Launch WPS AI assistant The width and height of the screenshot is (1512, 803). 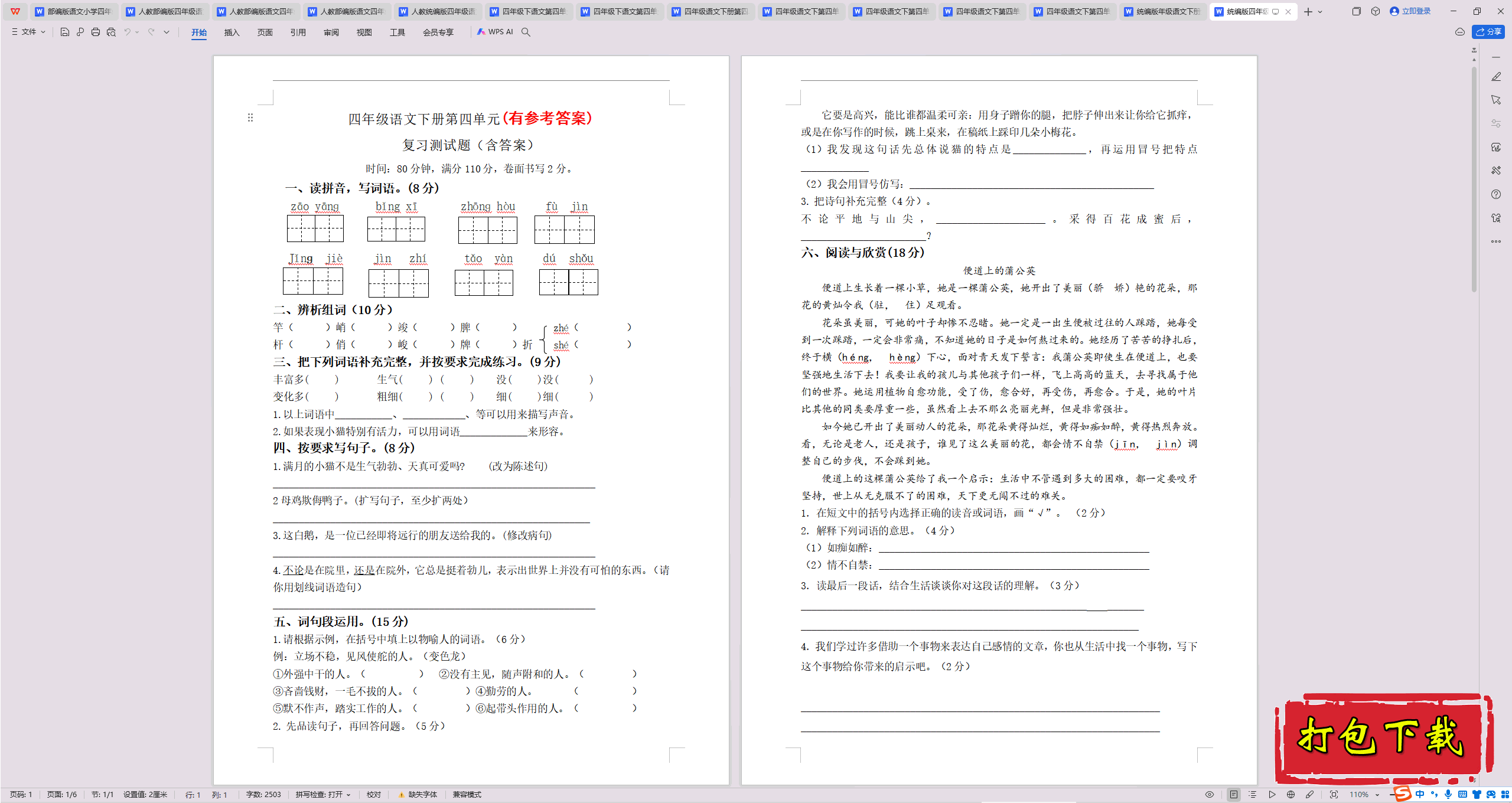tap(495, 32)
